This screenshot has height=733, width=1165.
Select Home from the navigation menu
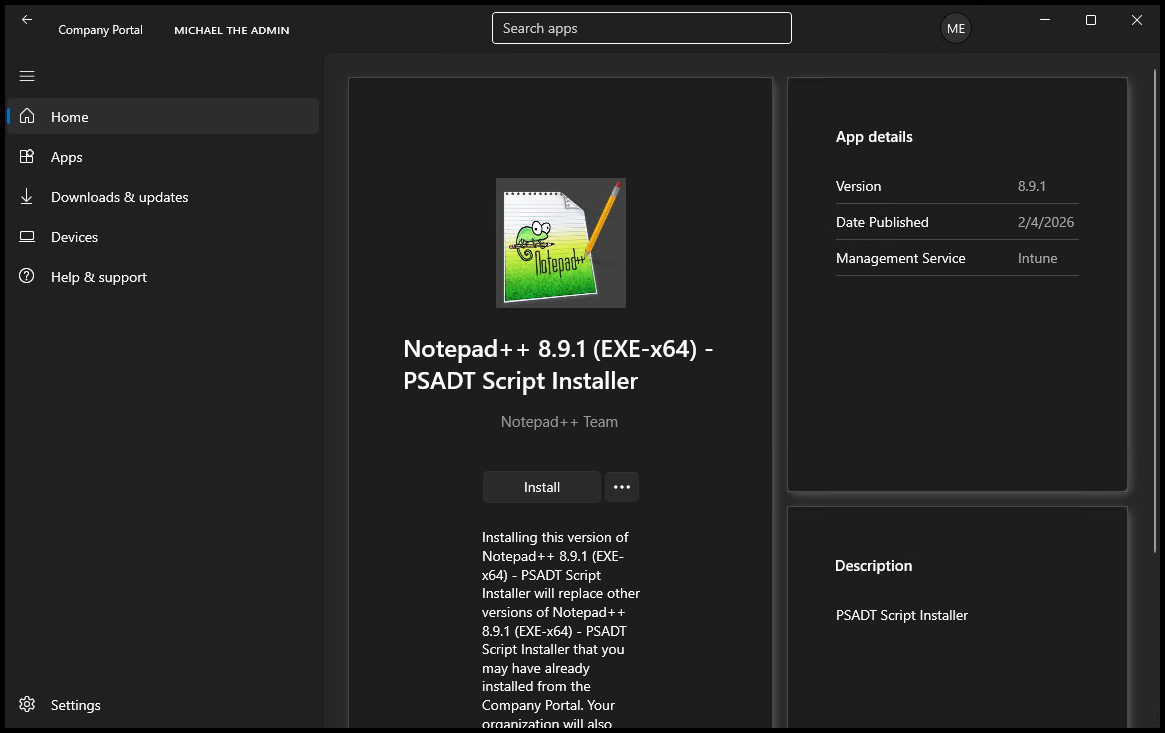(x=69, y=117)
